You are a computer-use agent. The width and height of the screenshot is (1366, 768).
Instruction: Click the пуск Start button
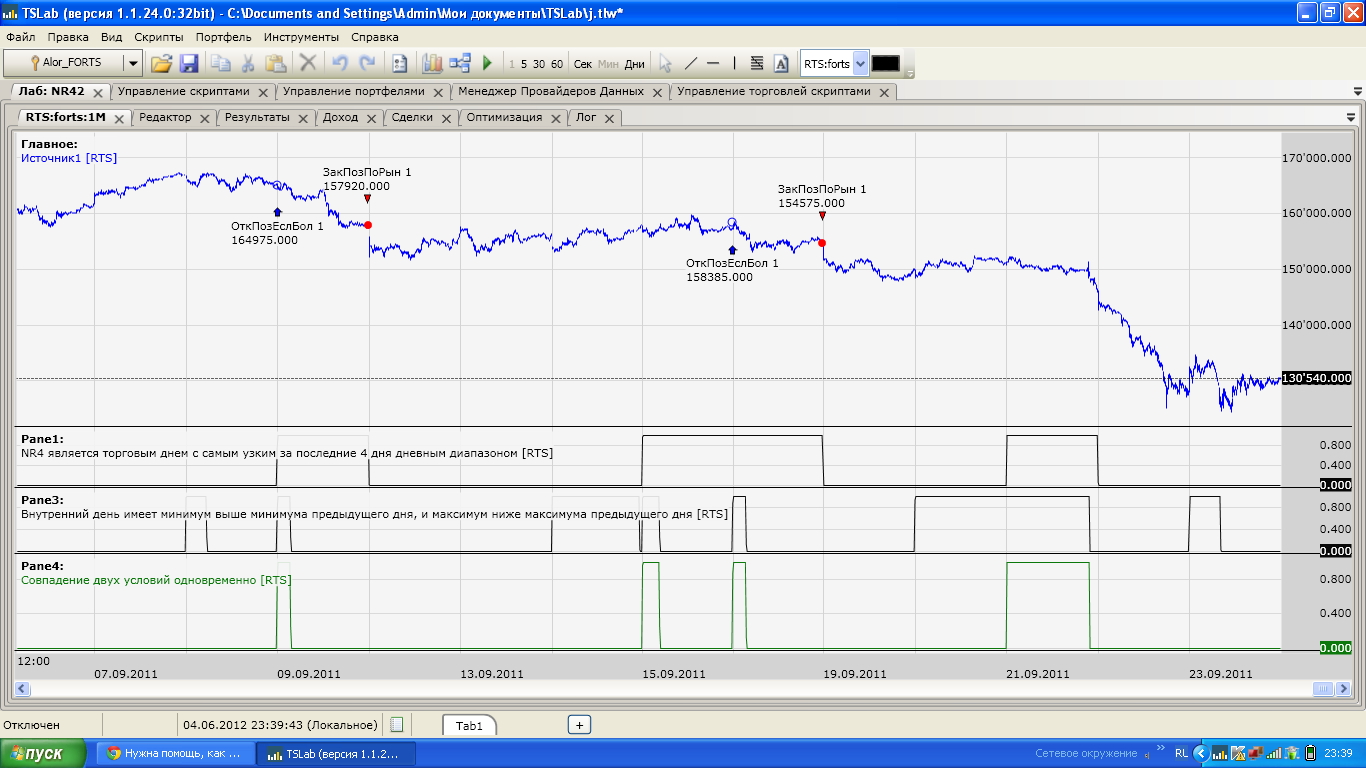coord(45,753)
